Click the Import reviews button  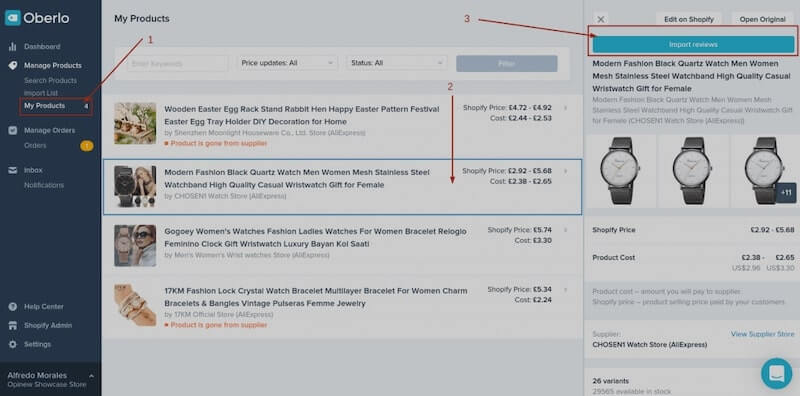(693, 45)
